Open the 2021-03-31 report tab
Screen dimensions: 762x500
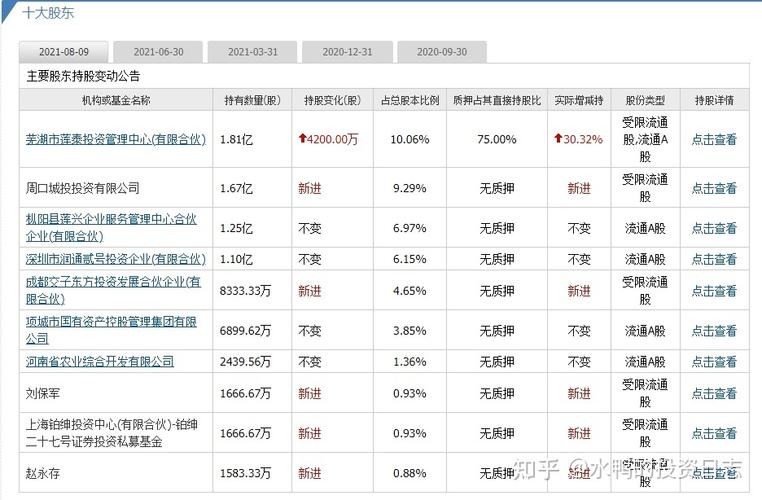tap(252, 52)
